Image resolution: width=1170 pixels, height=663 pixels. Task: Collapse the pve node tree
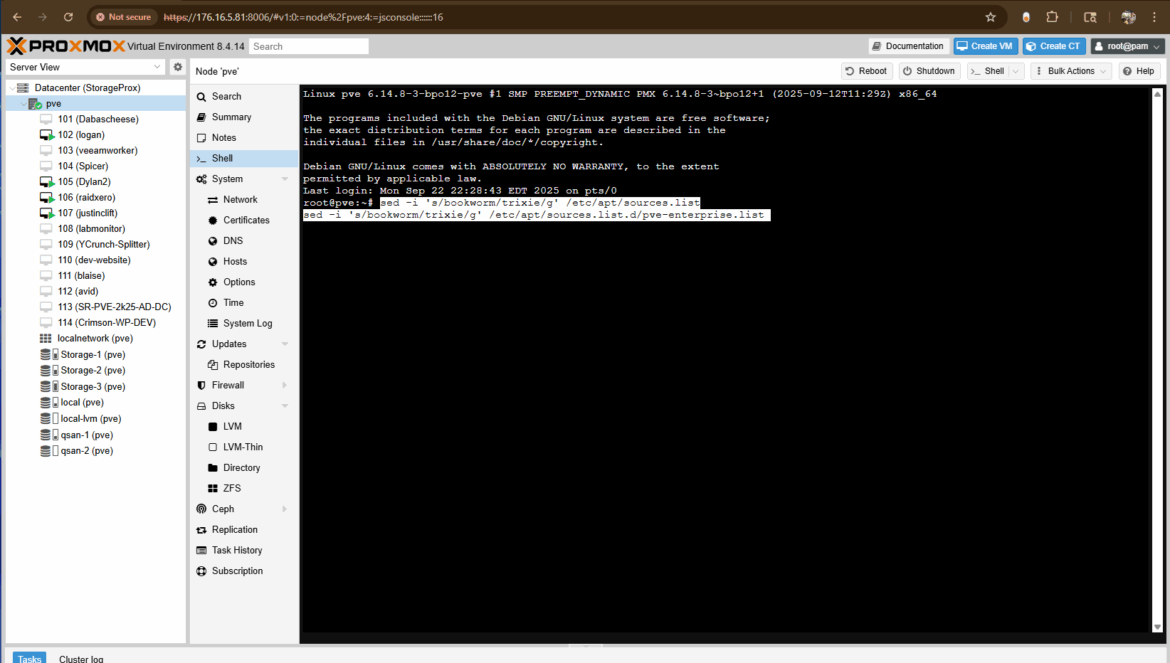(22, 104)
